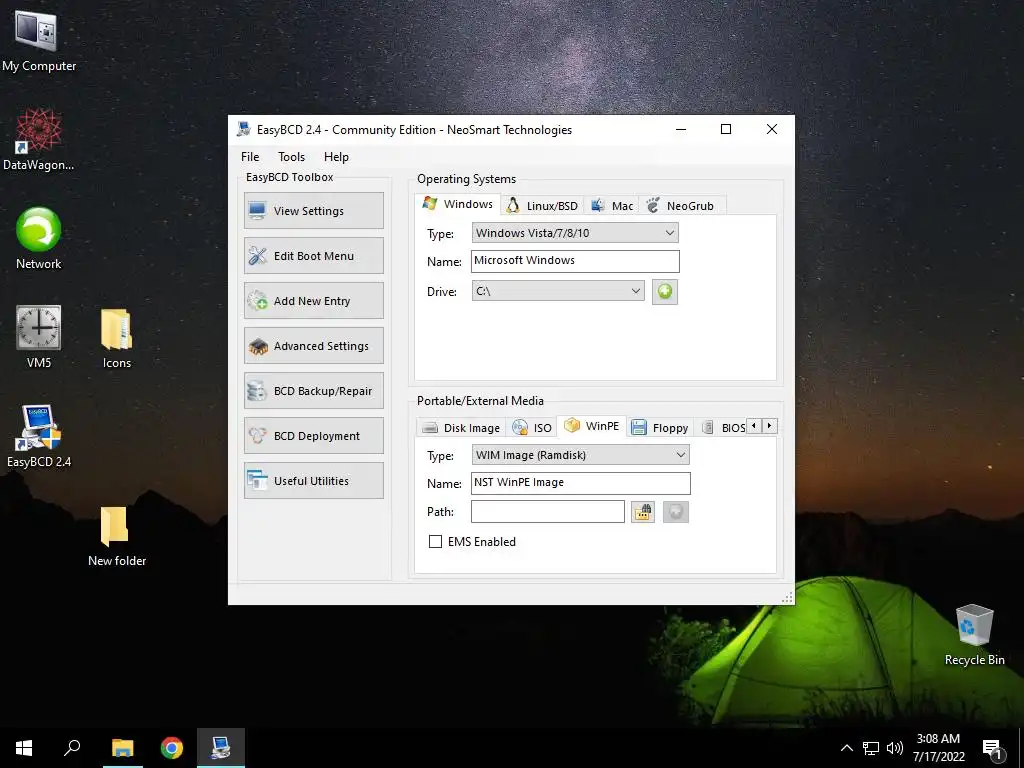Select the DataWagon desktop shortcut
This screenshot has width=1024, height=768.
tap(39, 140)
